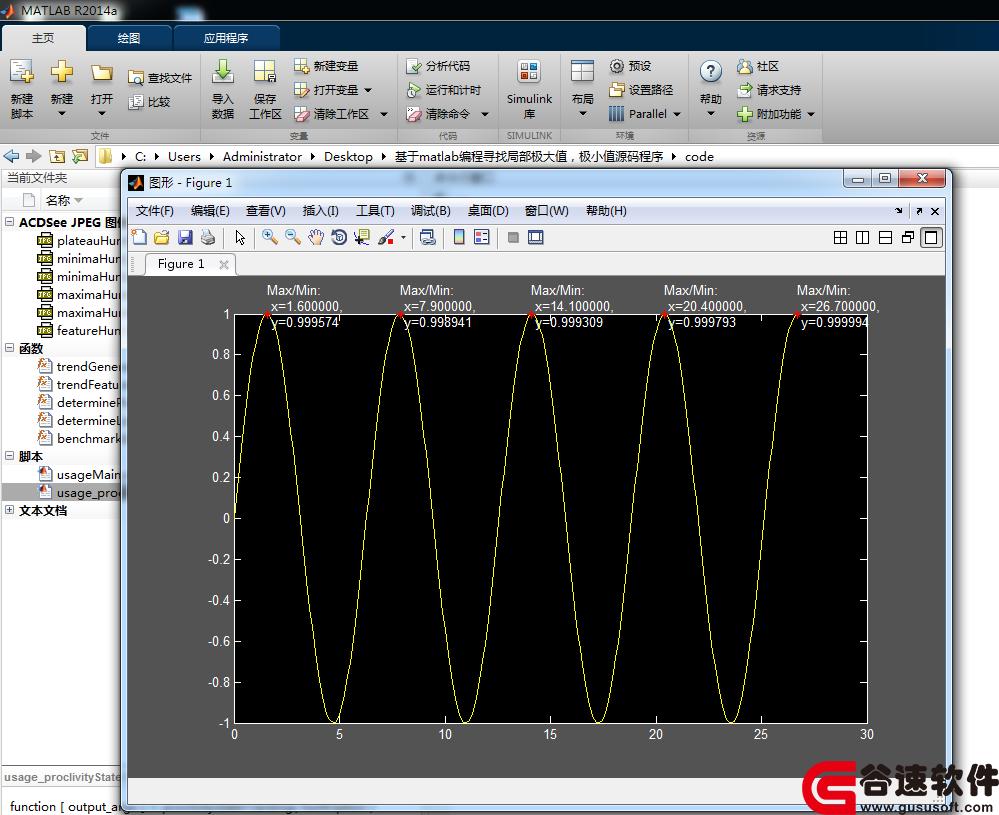This screenshot has width=999, height=815.
Task: Open the 打开 dropdown in the toolstrip
Action: point(101,113)
